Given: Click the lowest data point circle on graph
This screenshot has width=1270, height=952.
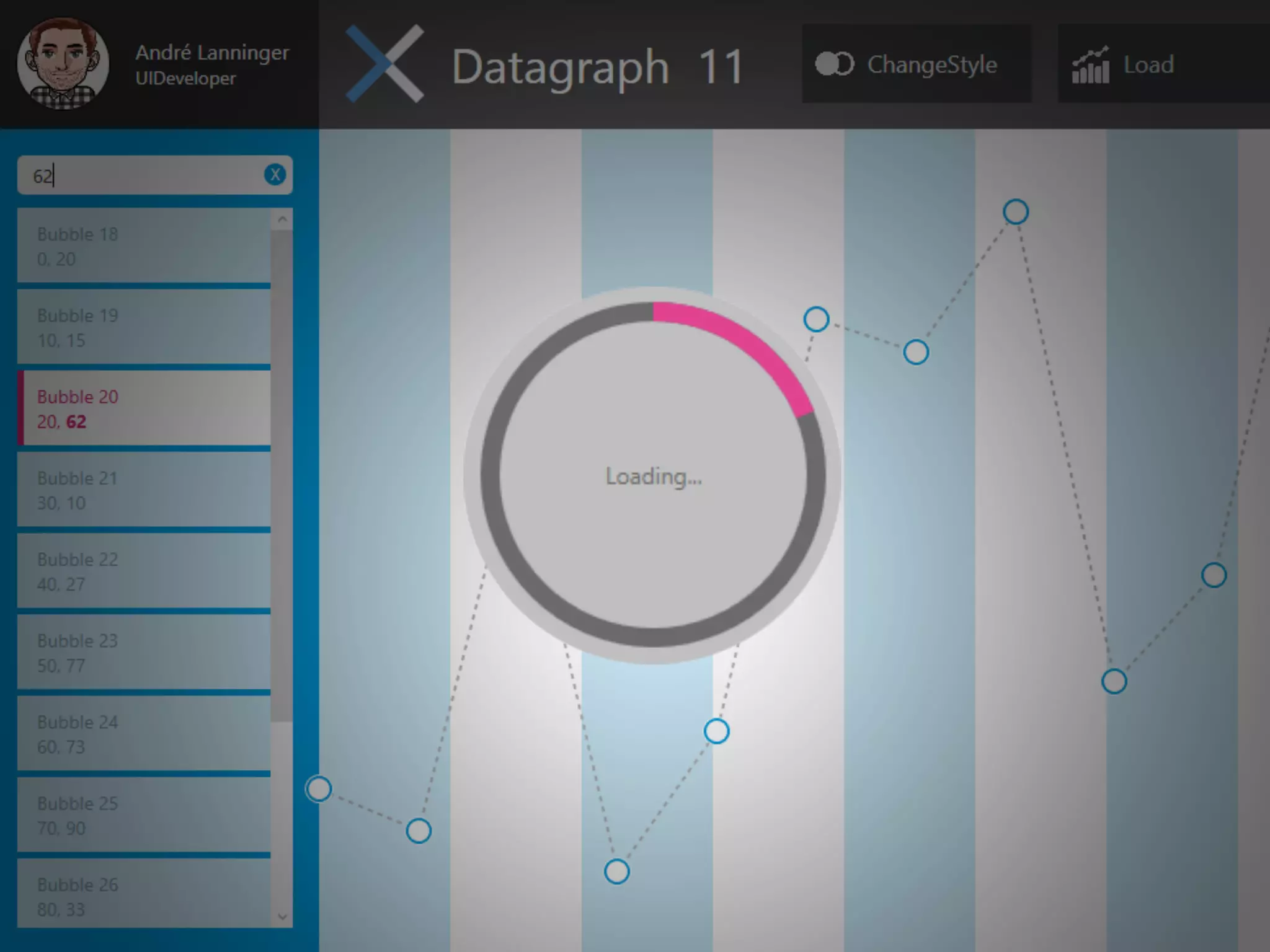Looking at the screenshot, I should click(x=616, y=871).
